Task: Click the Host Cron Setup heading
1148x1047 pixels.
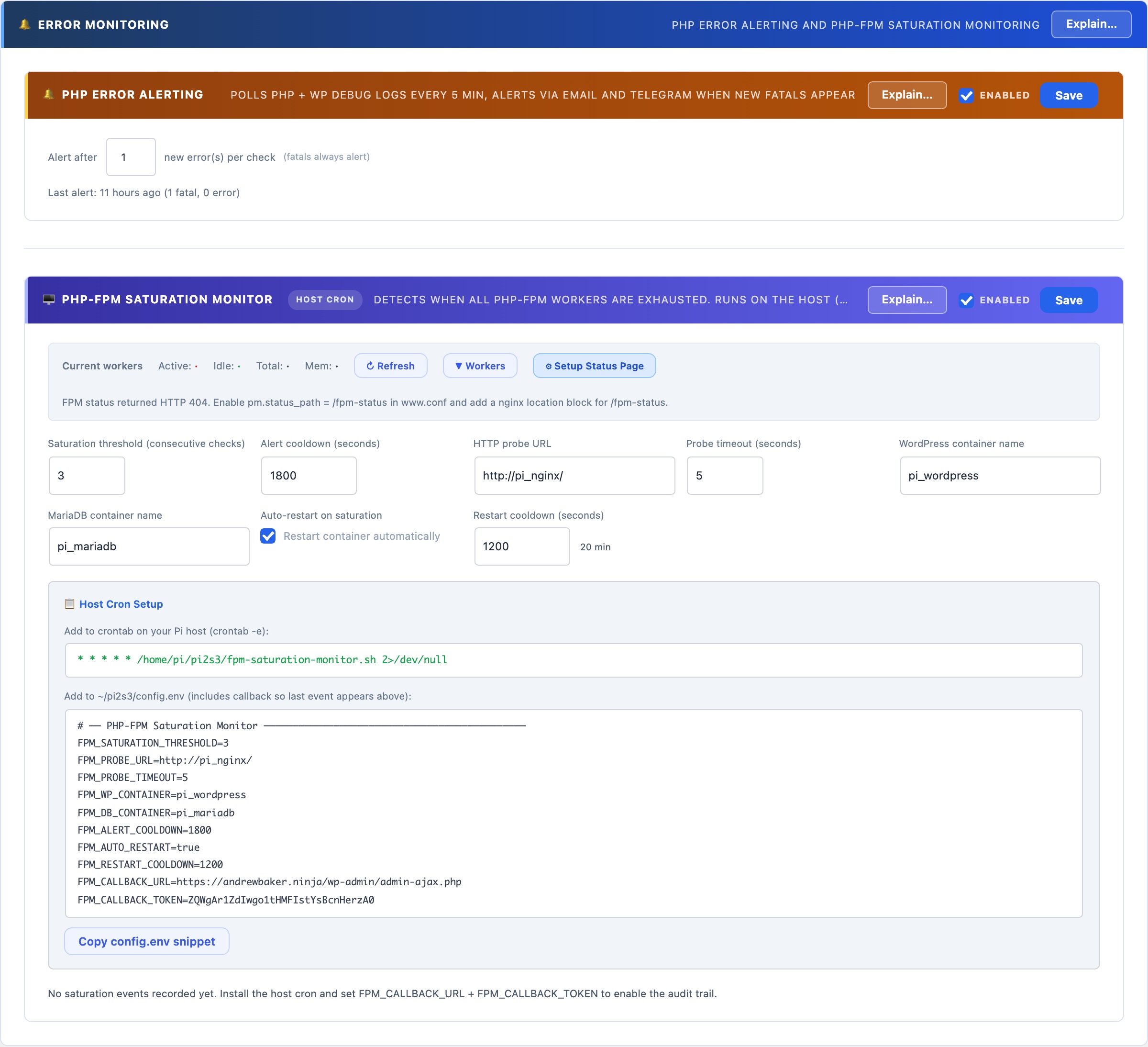Action: coord(121,604)
